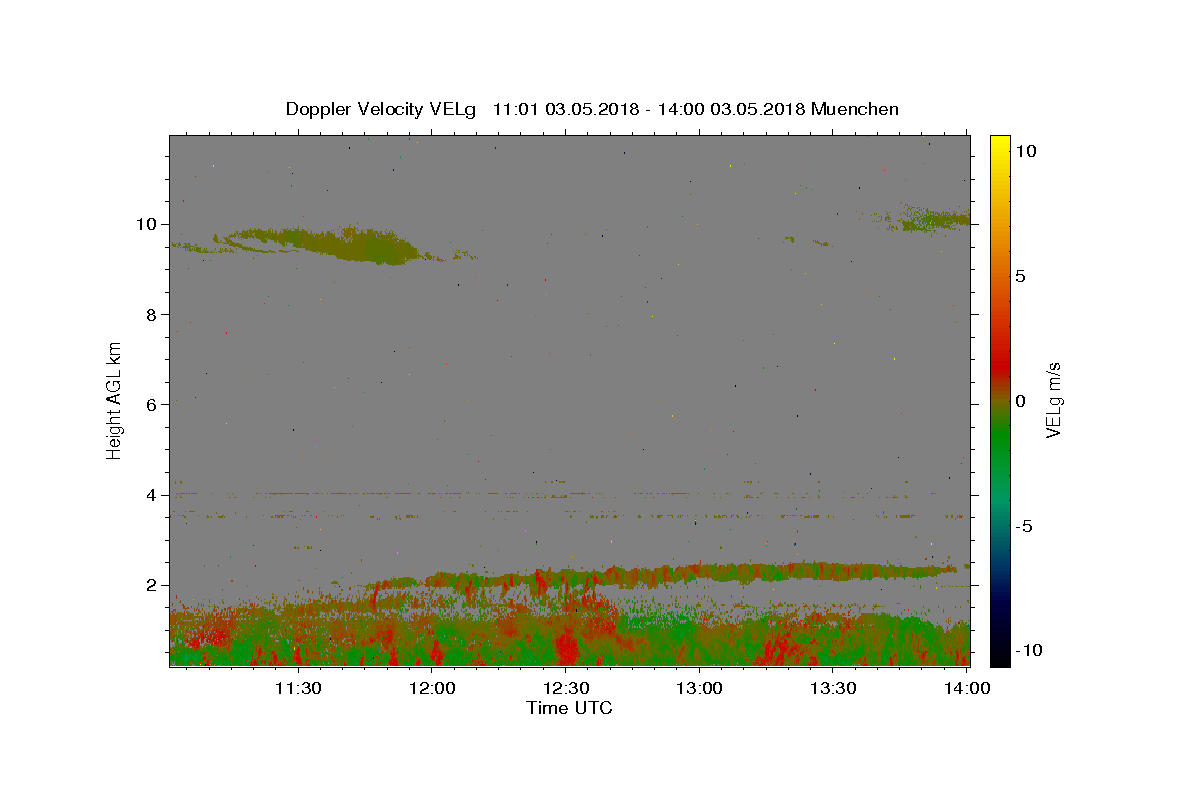Click the colorbar value -5 label
This screenshot has width=1200, height=800.
pyautogui.click(x=1023, y=526)
